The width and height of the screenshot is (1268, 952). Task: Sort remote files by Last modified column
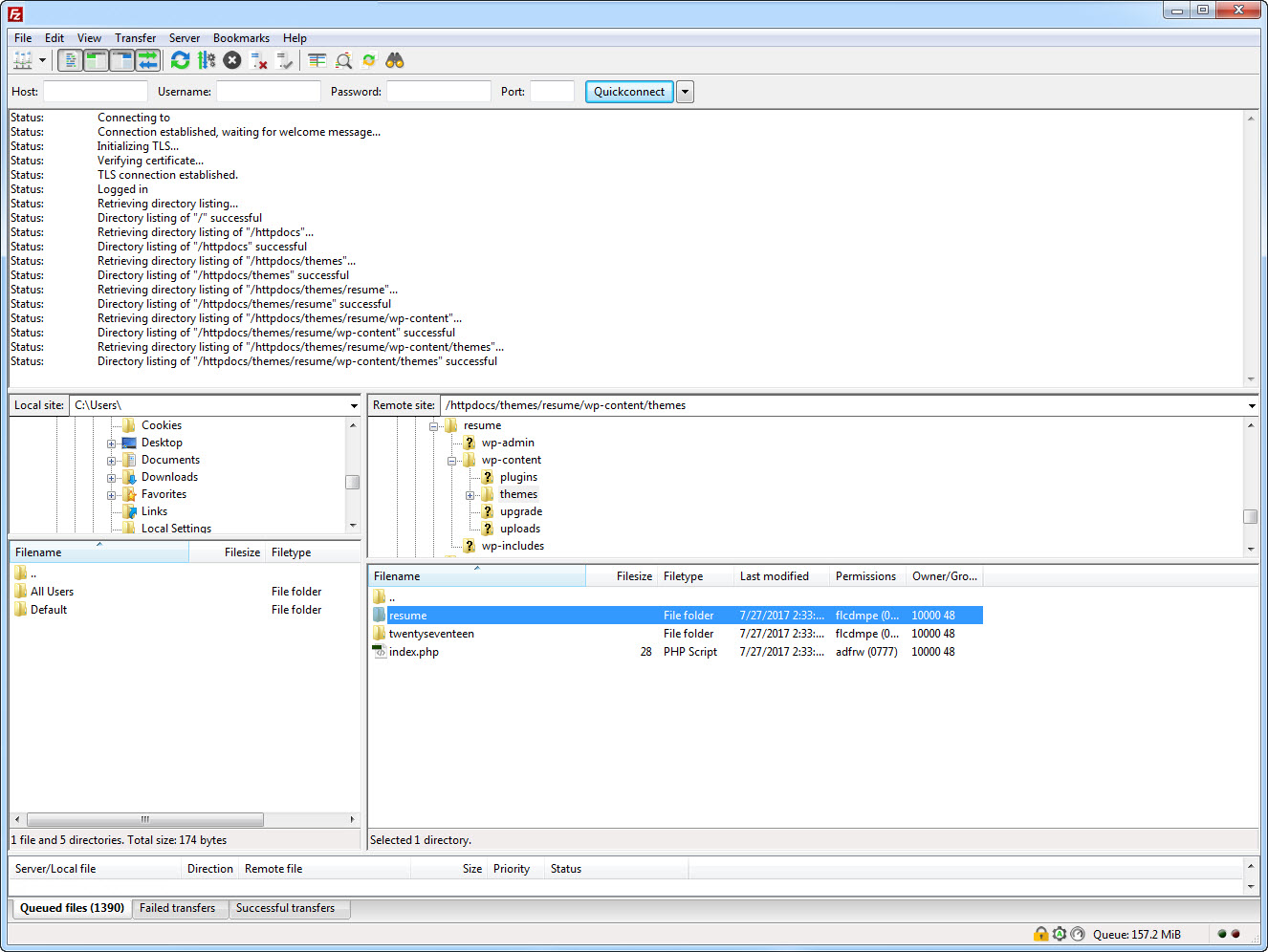[774, 576]
